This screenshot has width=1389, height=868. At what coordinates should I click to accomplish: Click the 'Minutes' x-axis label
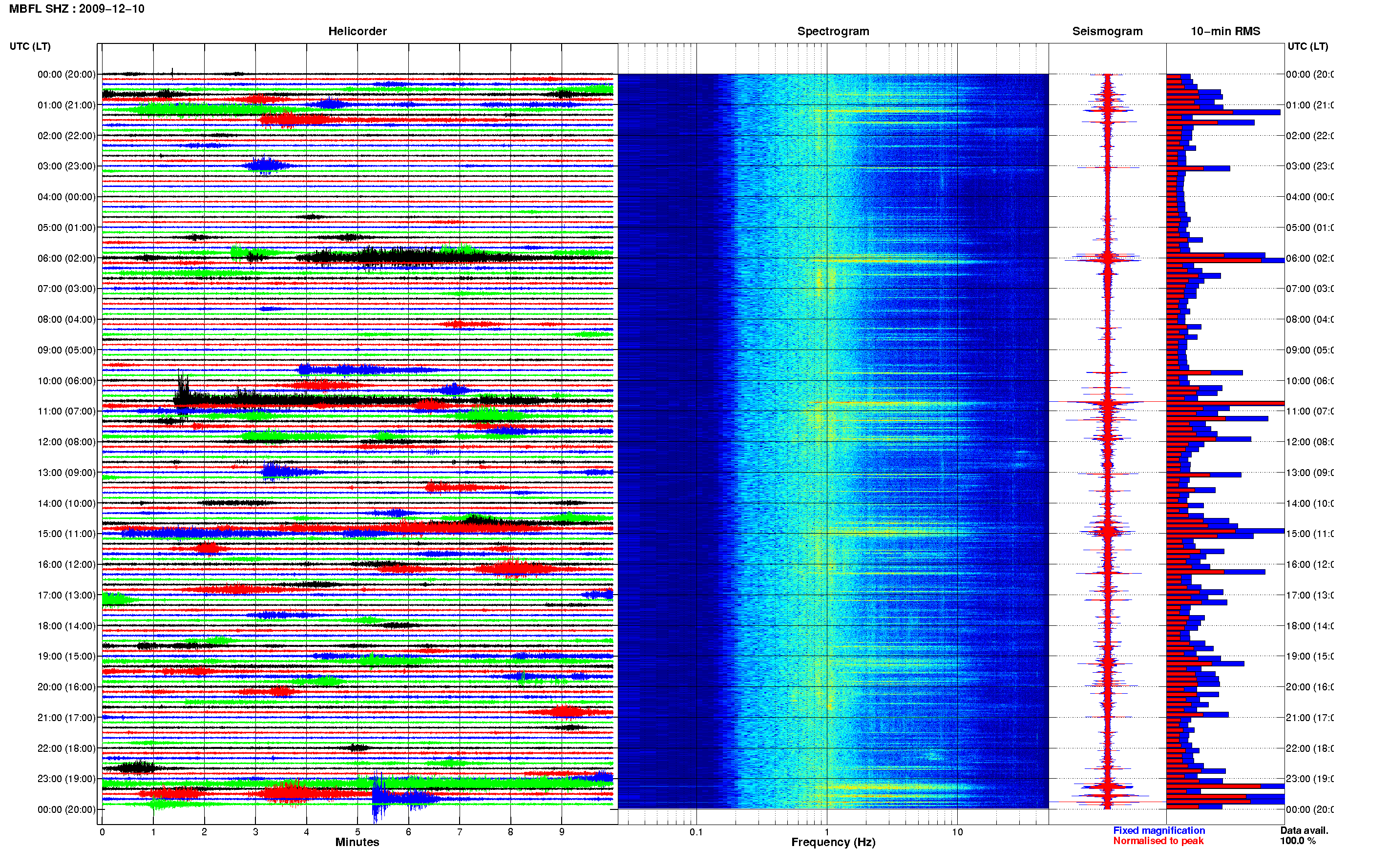[x=357, y=842]
